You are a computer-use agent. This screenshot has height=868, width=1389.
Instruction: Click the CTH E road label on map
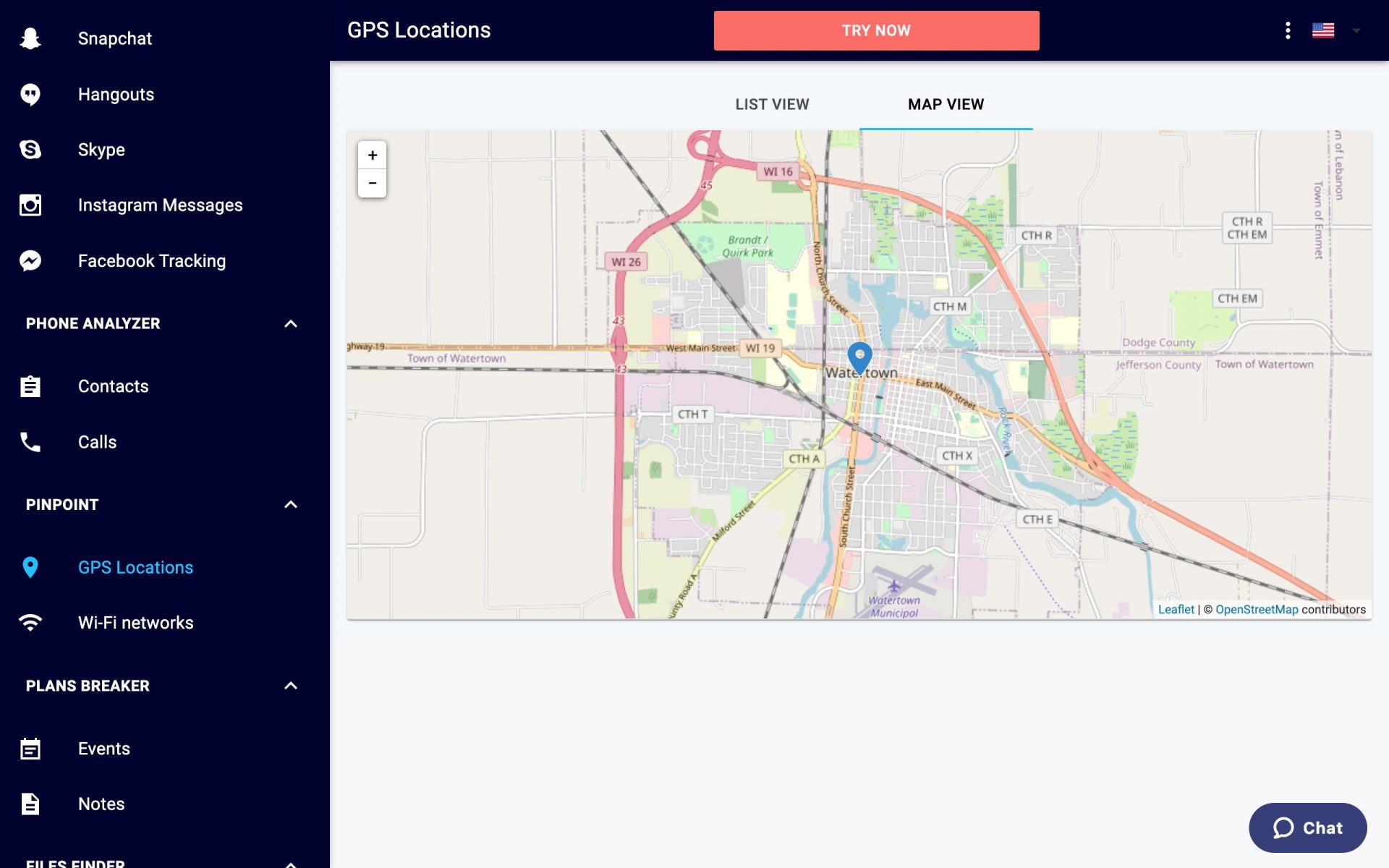click(x=1037, y=519)
